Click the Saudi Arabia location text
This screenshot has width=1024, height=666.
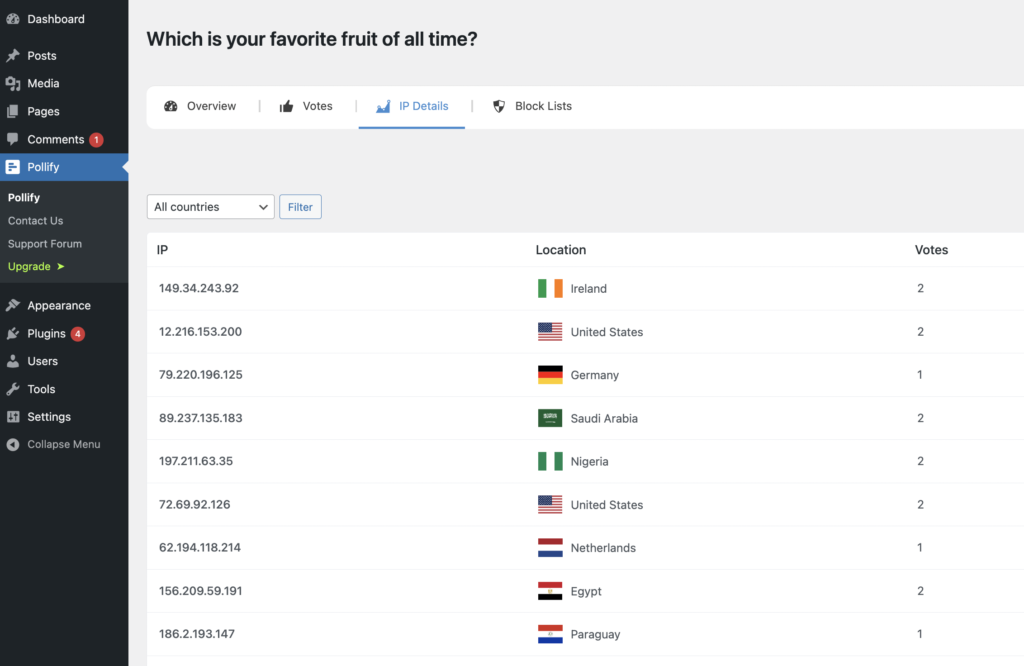[604, 419]
